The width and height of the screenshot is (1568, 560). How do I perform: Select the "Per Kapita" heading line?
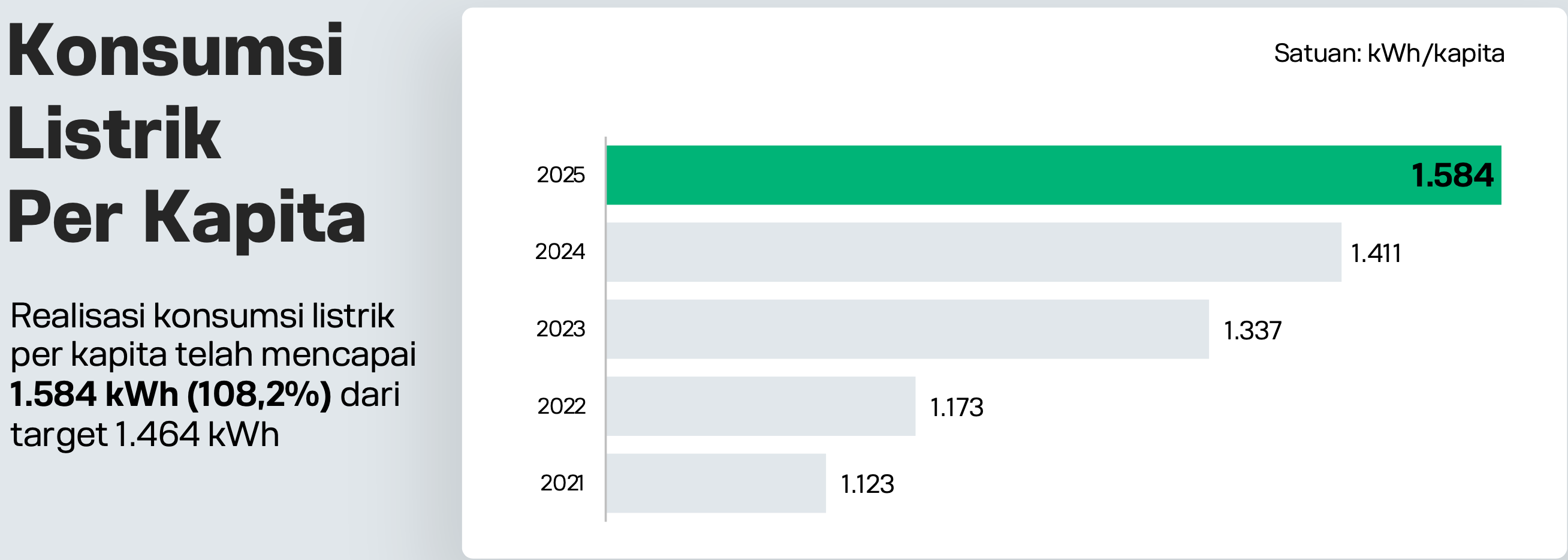pyautogui.click(x=186, y=218)
